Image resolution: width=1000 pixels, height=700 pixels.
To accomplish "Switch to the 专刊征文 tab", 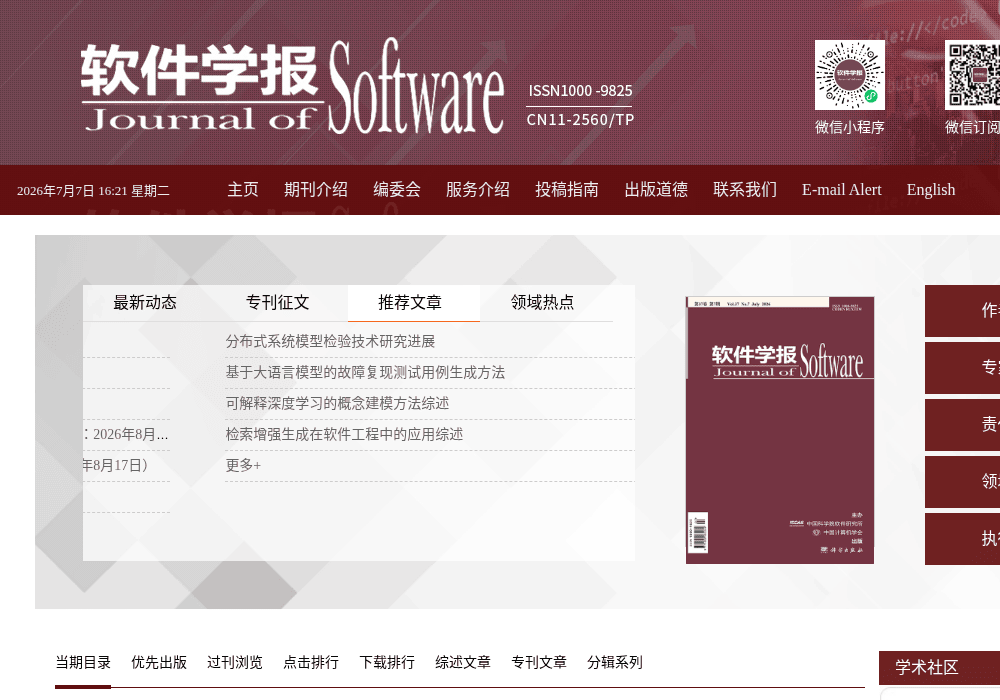I will [x=277, y=302].
